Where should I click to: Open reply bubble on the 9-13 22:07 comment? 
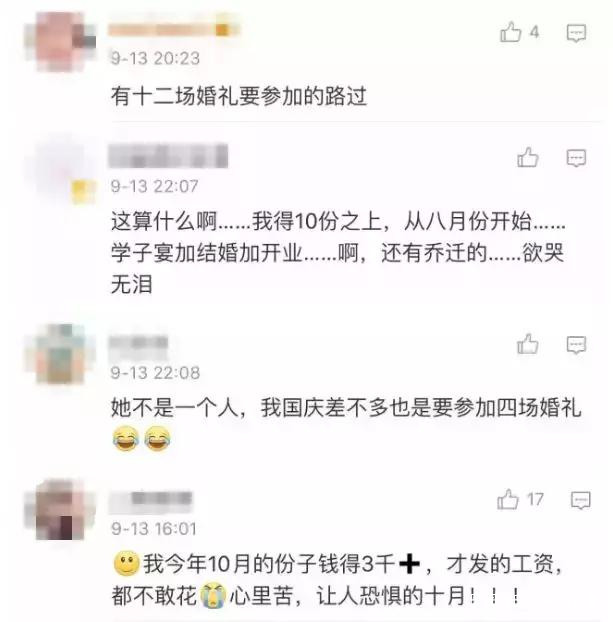576,158
